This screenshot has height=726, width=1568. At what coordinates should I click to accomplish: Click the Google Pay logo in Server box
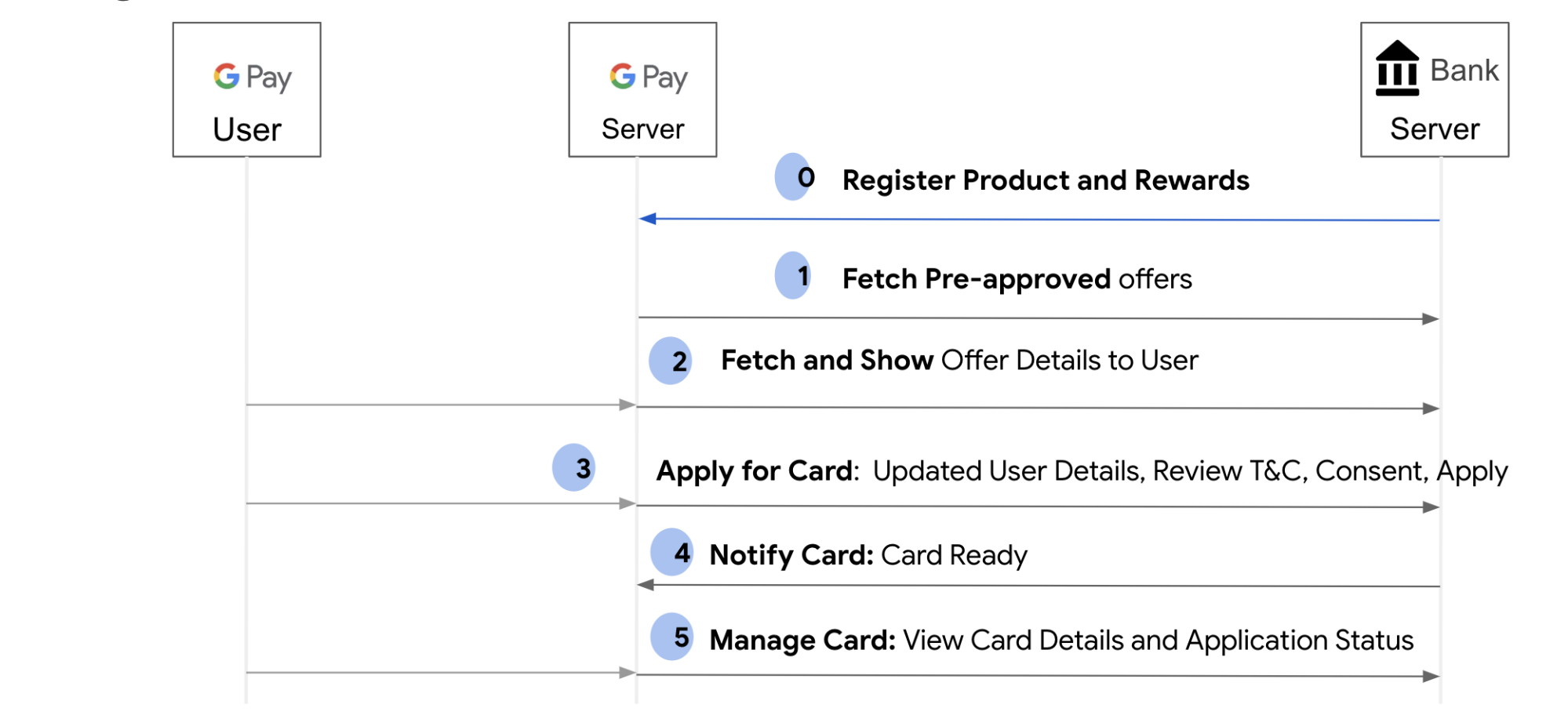648,78
